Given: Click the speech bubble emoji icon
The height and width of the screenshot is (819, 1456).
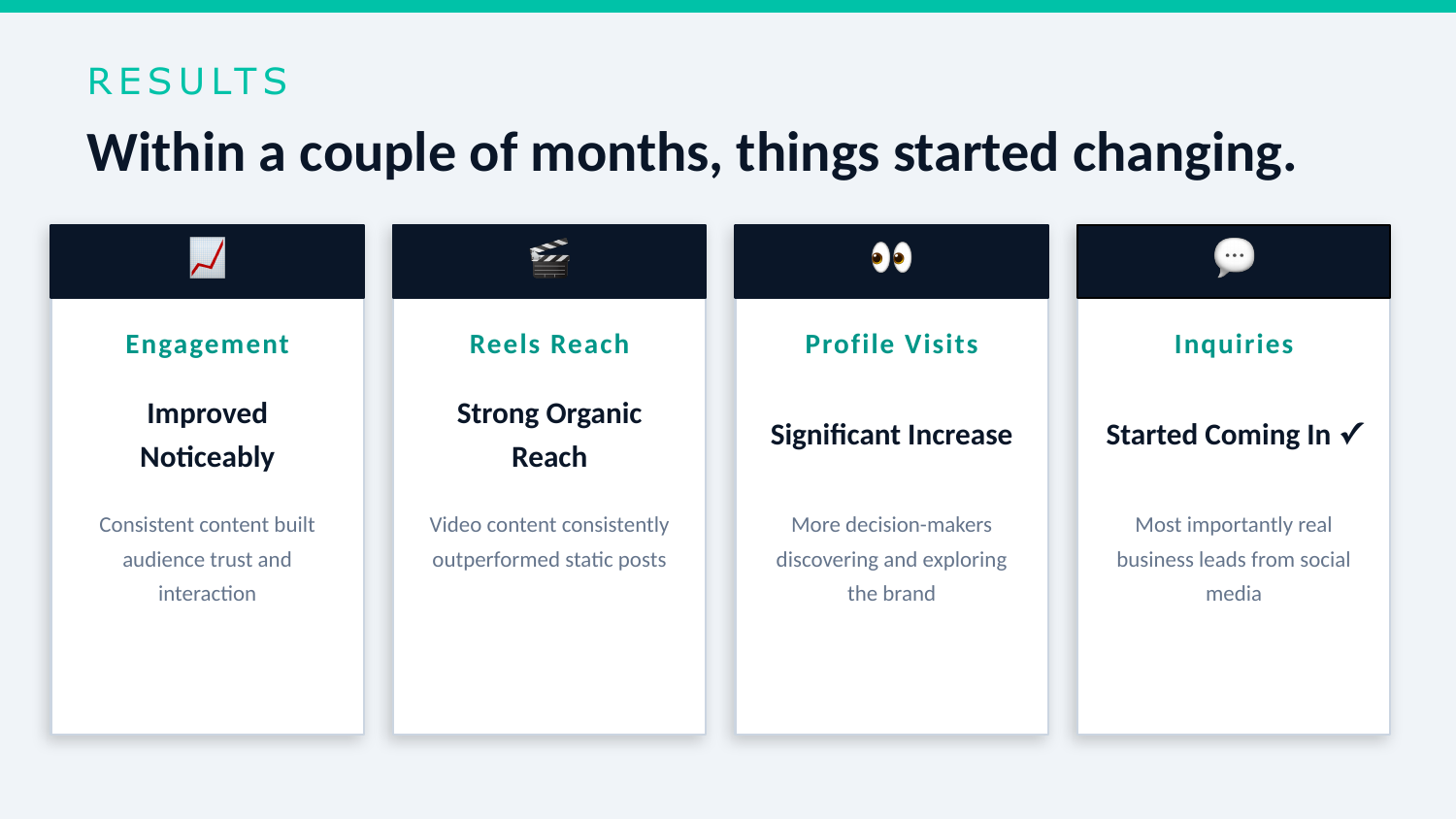Looking at the screenshot, I should tap(1234, 258).
